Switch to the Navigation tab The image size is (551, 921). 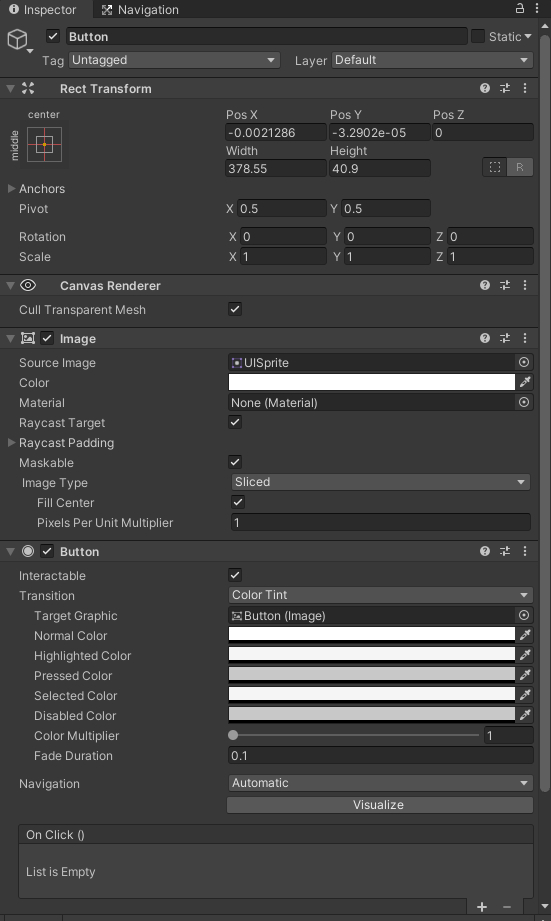coord(140,9)
